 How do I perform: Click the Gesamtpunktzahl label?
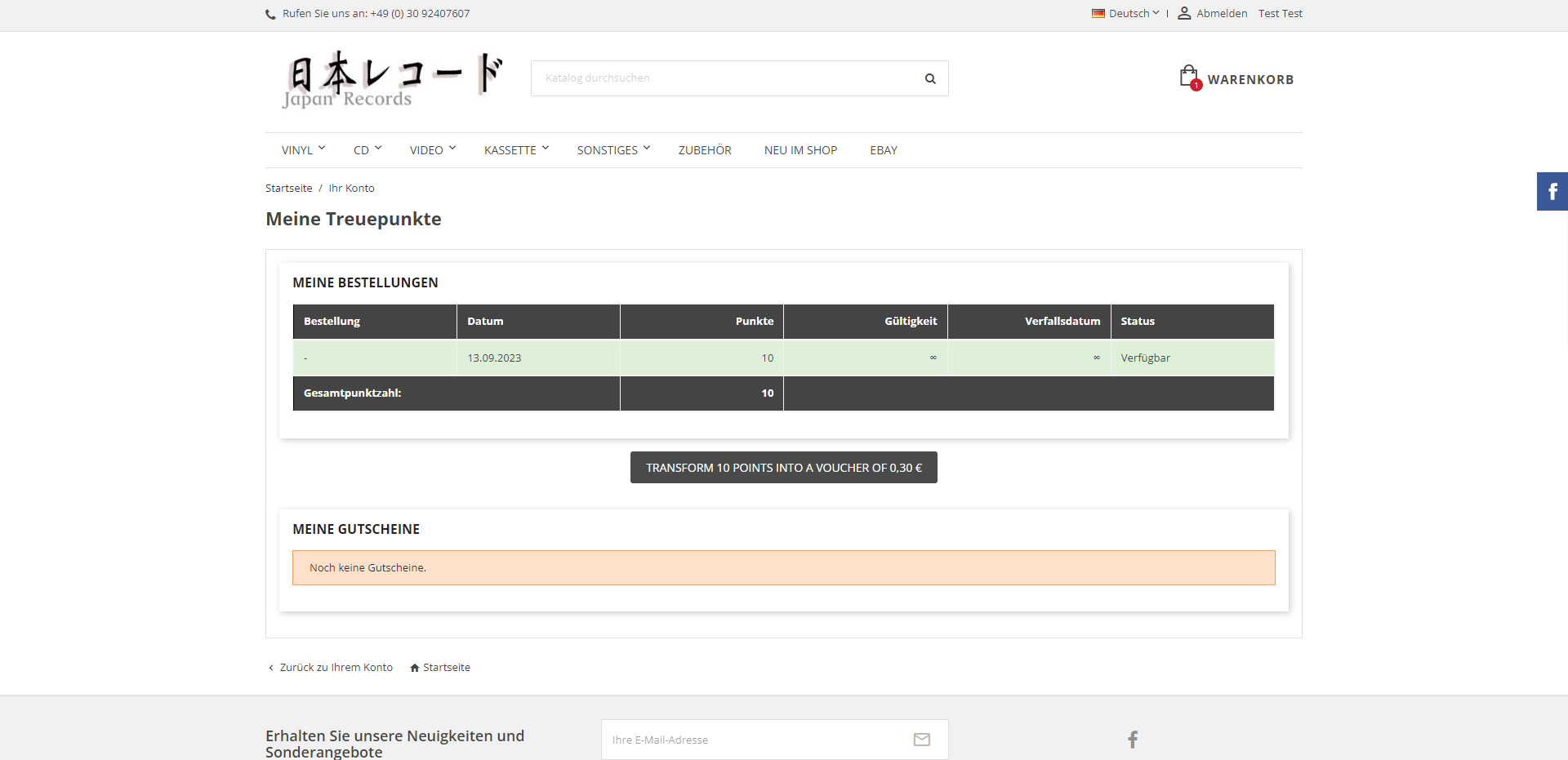tap(353, 393)
